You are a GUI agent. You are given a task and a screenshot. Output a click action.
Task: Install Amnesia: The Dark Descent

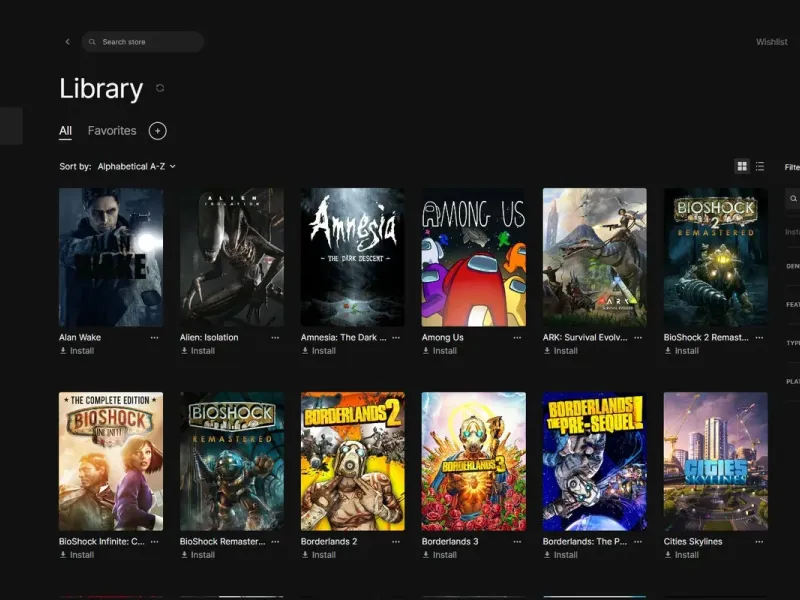pyautogui.click(x=319, y=351)
